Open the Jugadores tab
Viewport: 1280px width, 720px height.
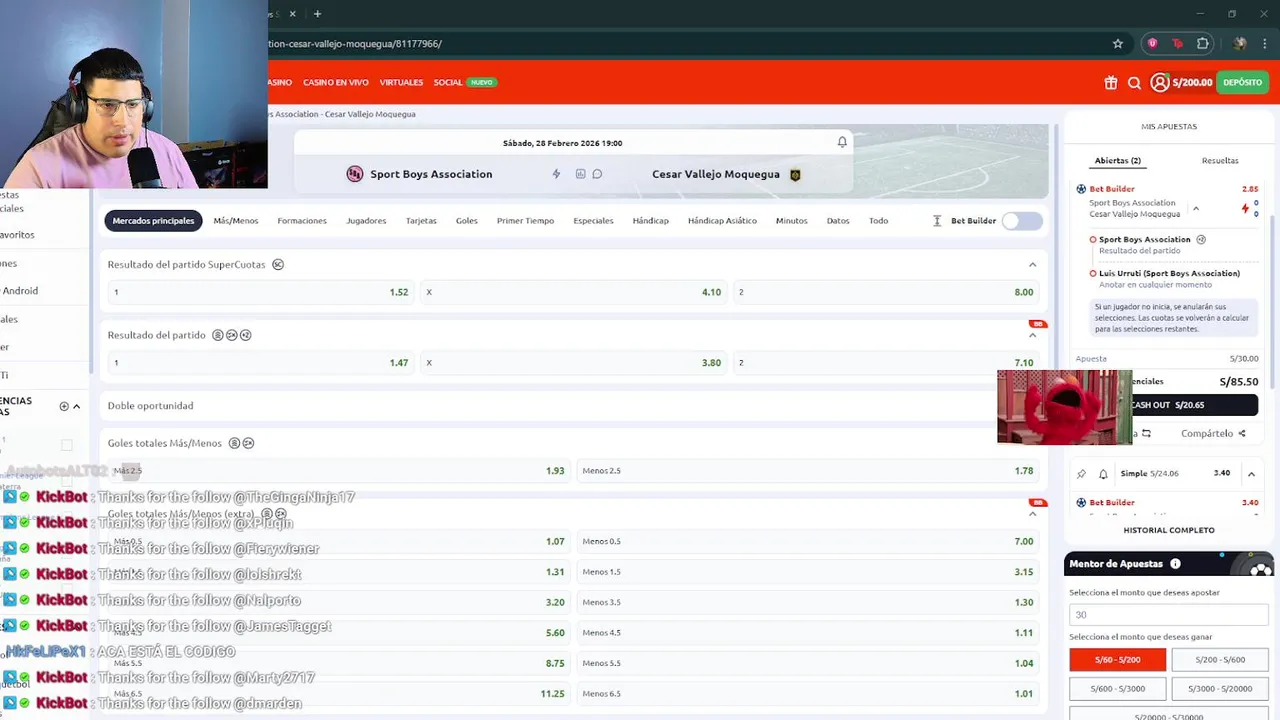366,221
